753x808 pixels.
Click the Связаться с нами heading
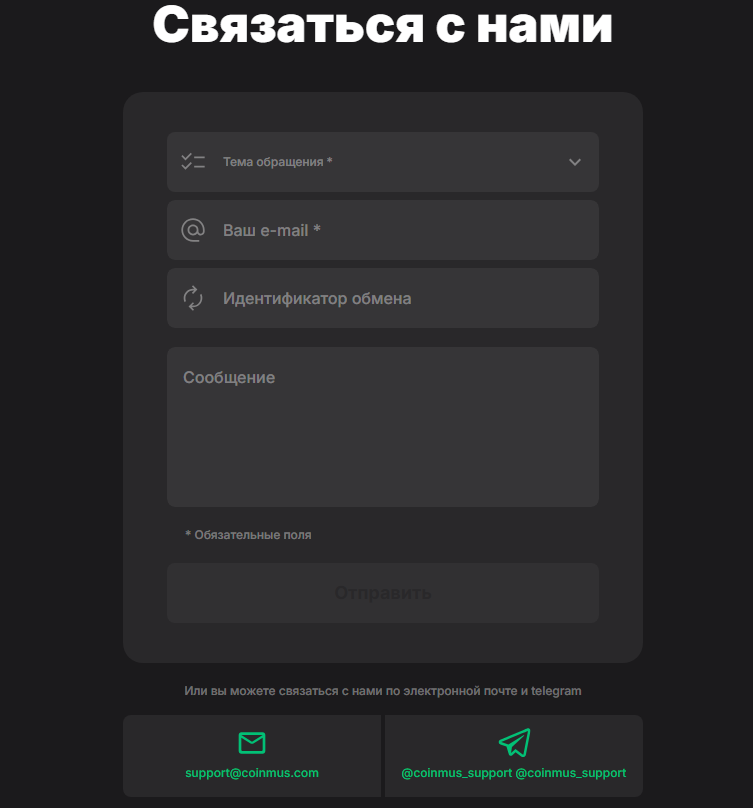[x=382, y=24]
